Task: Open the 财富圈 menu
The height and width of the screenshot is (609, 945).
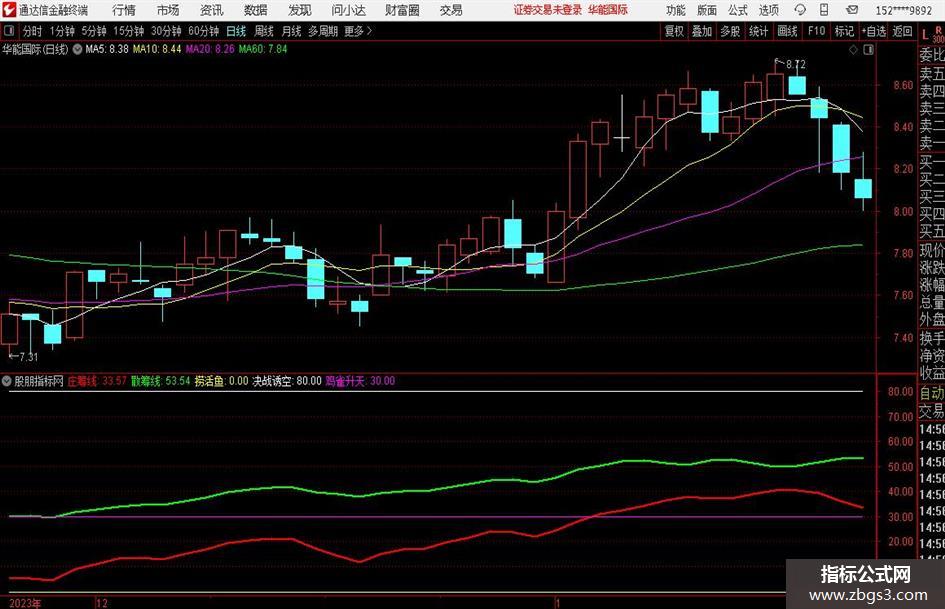Action: [x=402, y=10]
